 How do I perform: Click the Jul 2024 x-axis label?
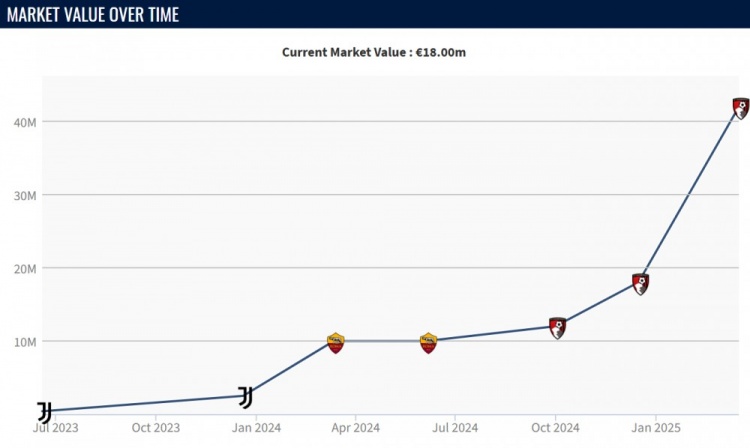click(x=455, y=427)
